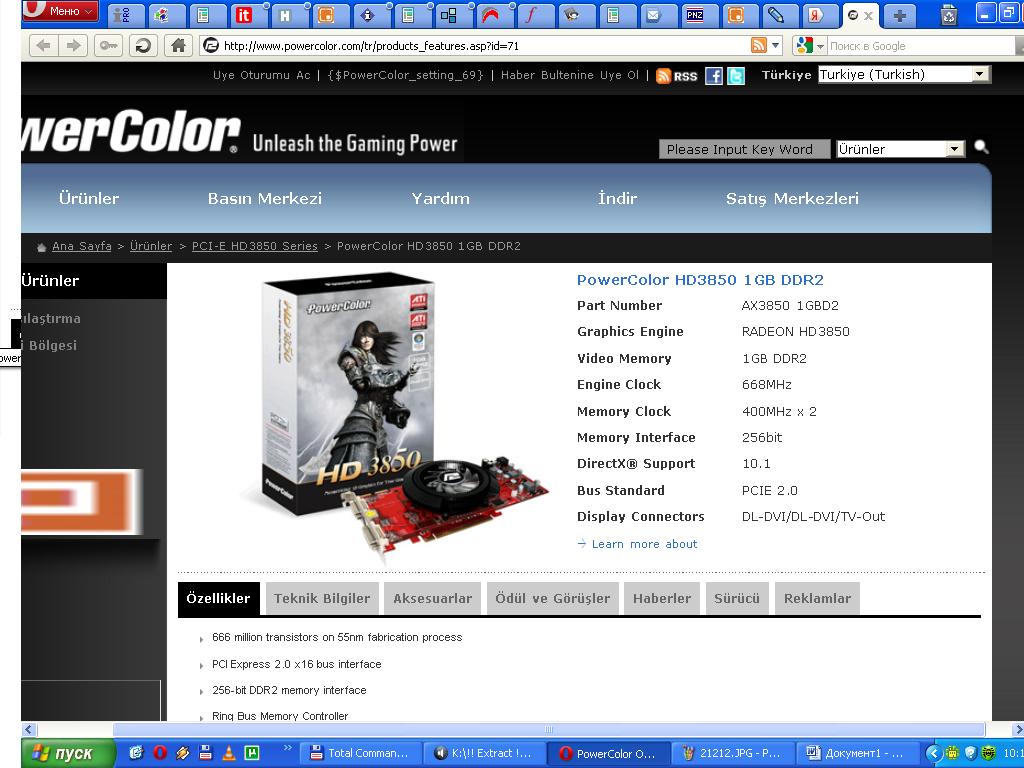Launch Internet Explorer quick launch icon
This screenshot has height=768, width=1024.
tap(136, 753)
